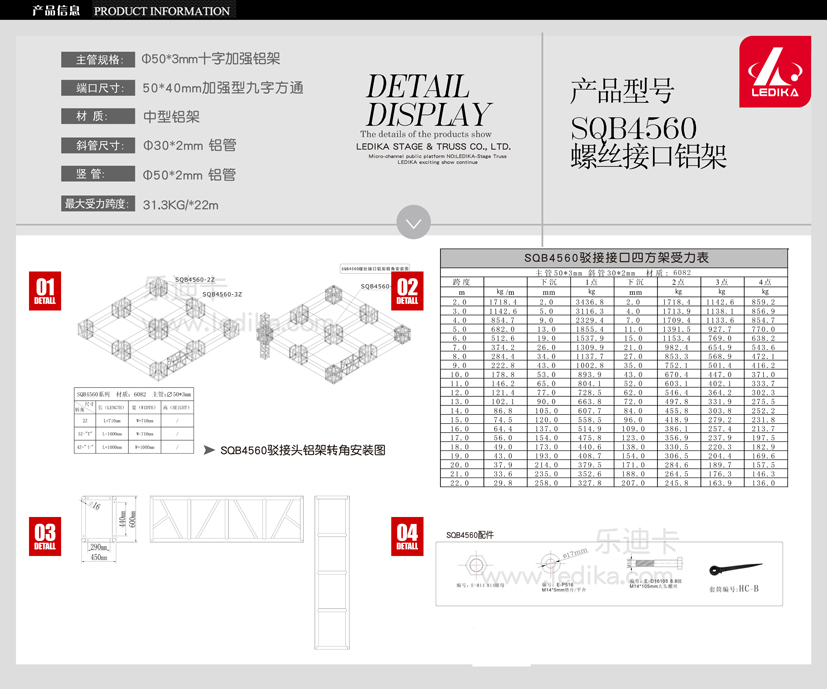
Task: Click the value "Φ30*2mm 铝管"
Action: click(x=189, y=145)
